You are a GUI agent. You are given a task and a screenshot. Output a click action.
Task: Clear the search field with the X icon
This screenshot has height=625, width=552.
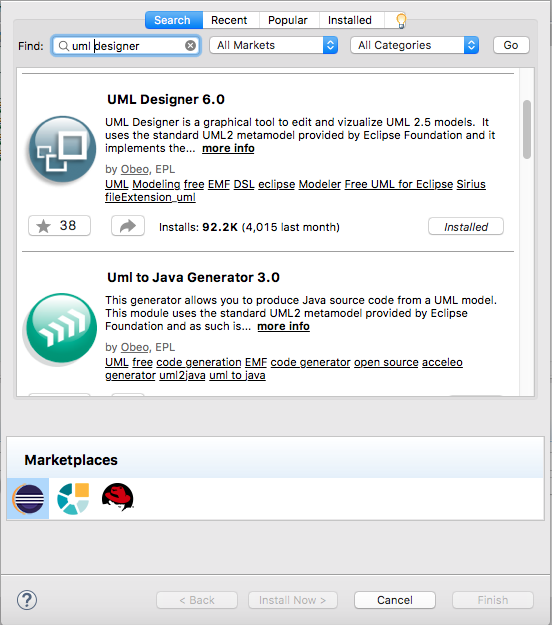pyautogui.click(x=191, y=46)
